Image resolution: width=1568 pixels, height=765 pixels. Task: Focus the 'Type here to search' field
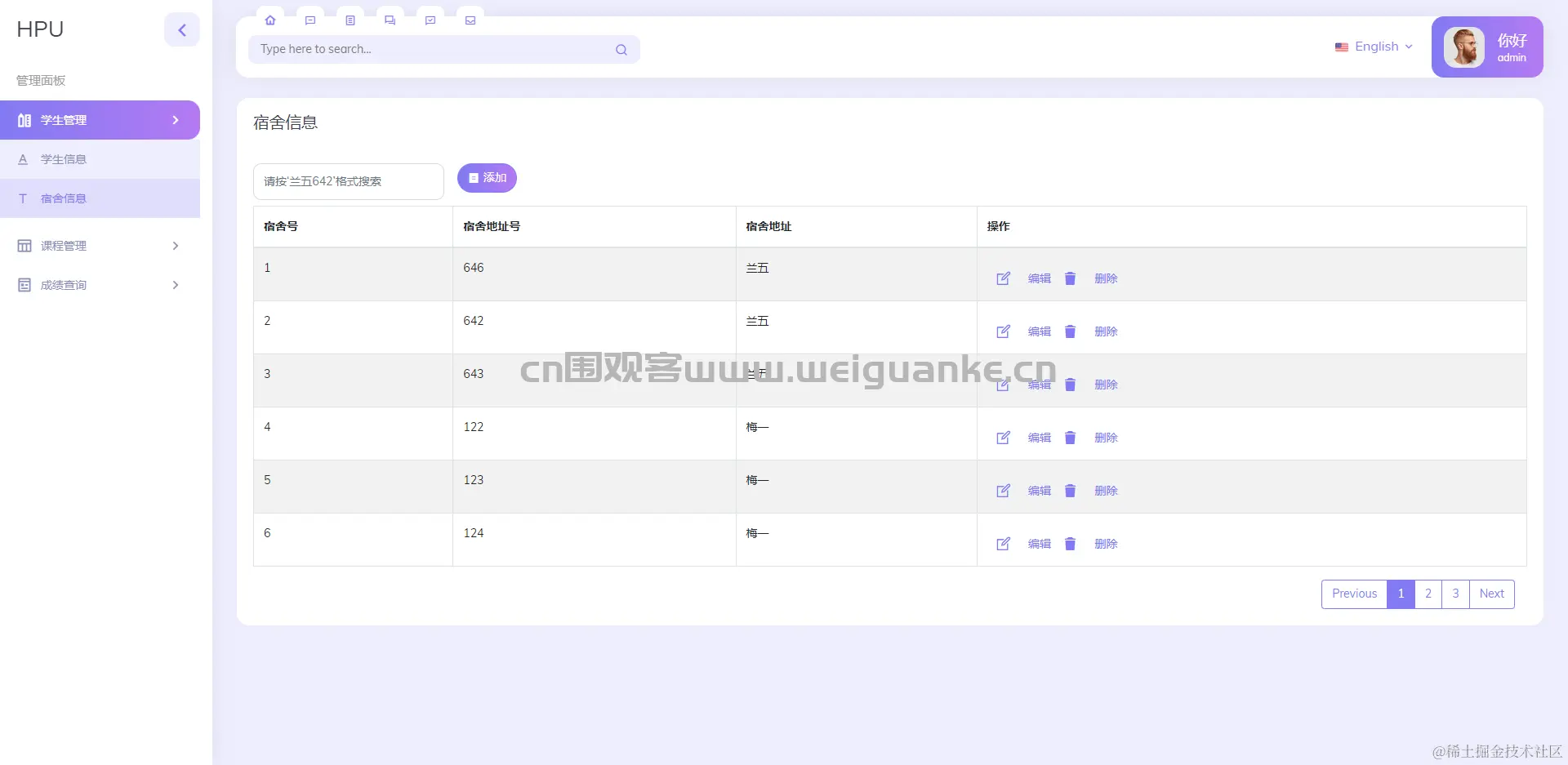[444, 49]
